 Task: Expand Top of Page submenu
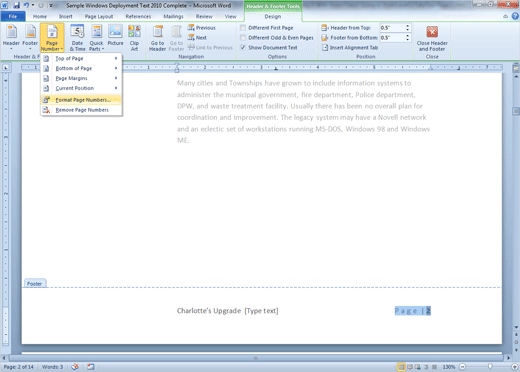(x=81, y=58)
